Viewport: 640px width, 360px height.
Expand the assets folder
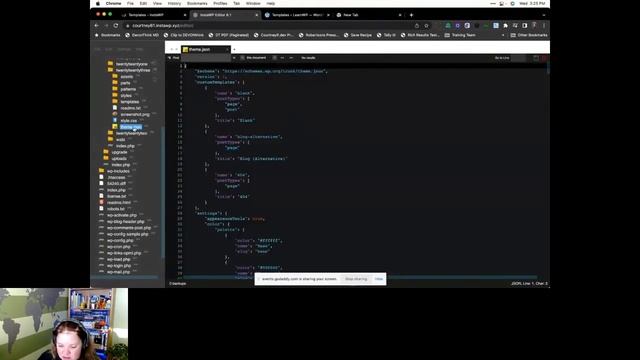[127, 77]
